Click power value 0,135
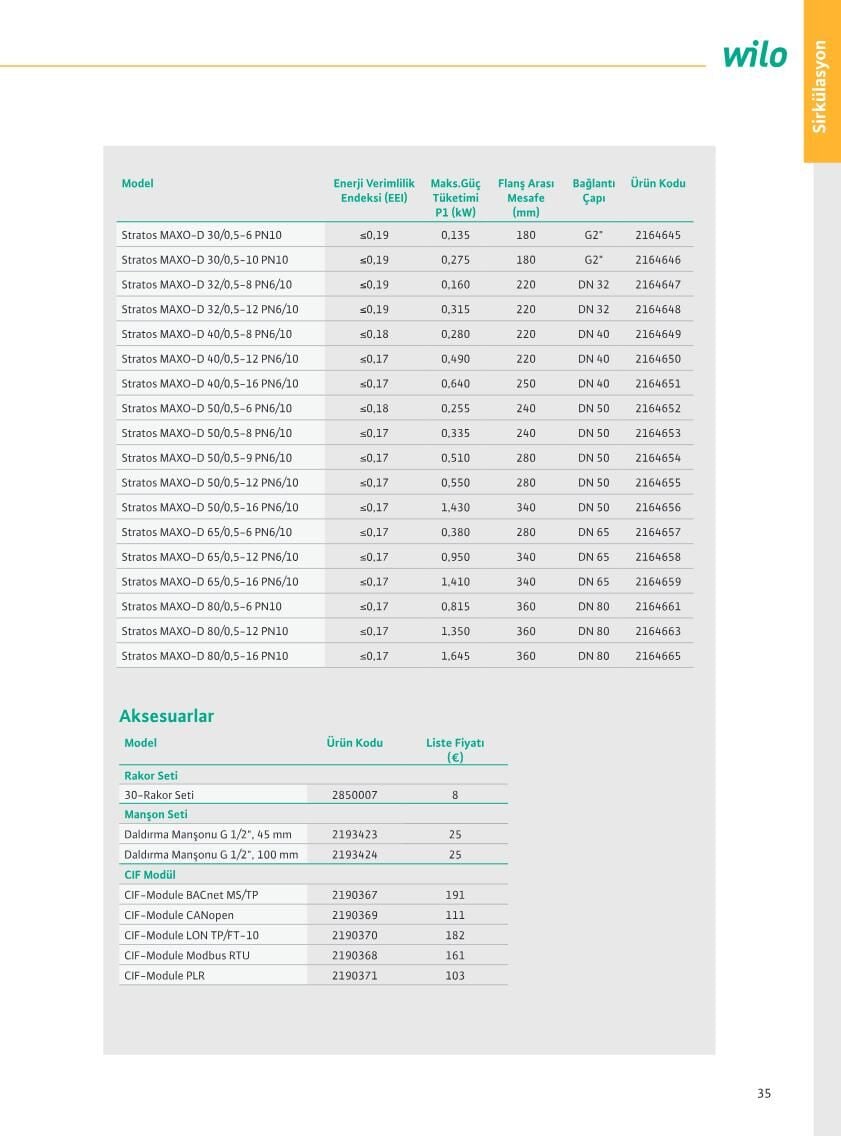Viewport: 841px width, 1136px height. 455,235
